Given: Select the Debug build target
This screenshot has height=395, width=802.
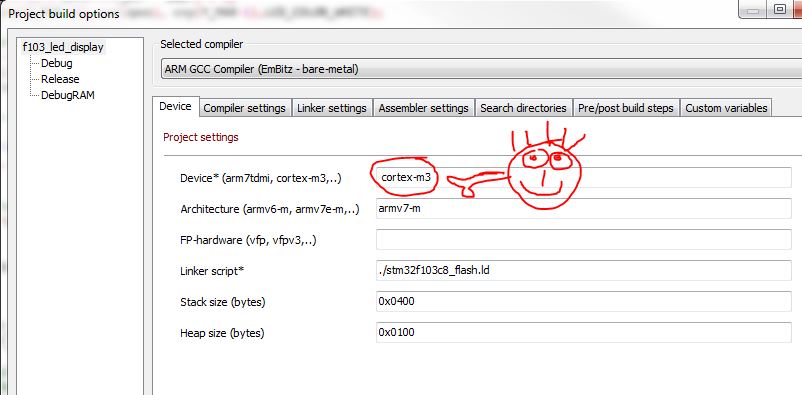Looking at the screenshot, I should click(57, 63).
